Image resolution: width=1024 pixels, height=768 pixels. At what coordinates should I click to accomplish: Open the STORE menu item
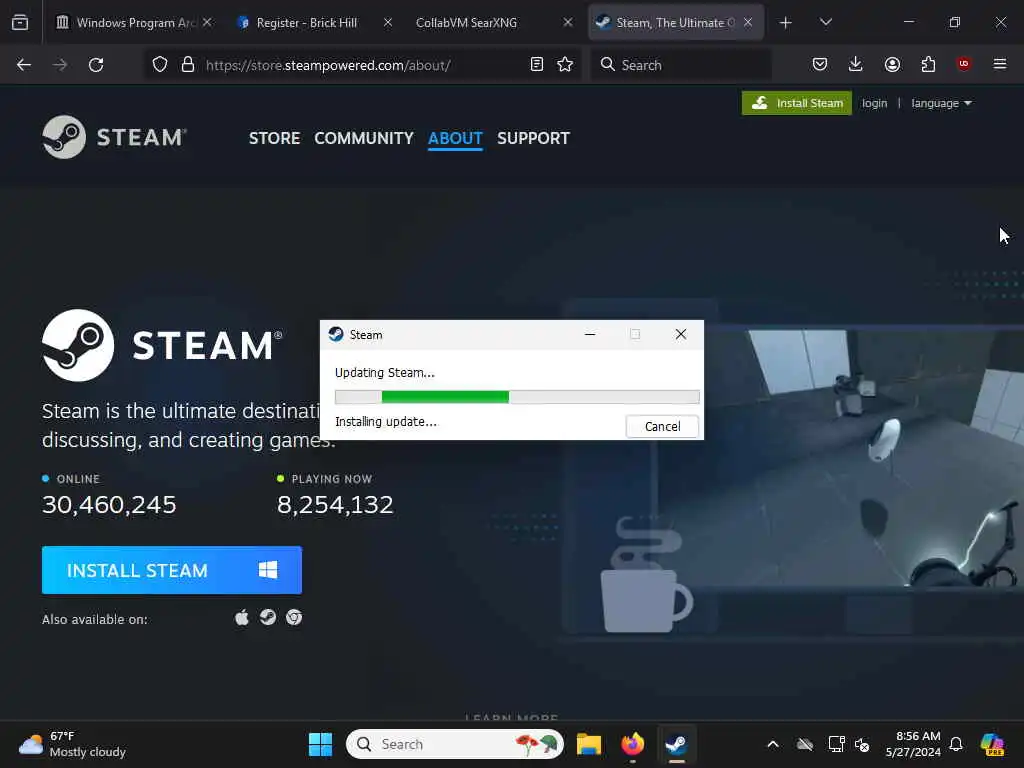tap(274, 138)
